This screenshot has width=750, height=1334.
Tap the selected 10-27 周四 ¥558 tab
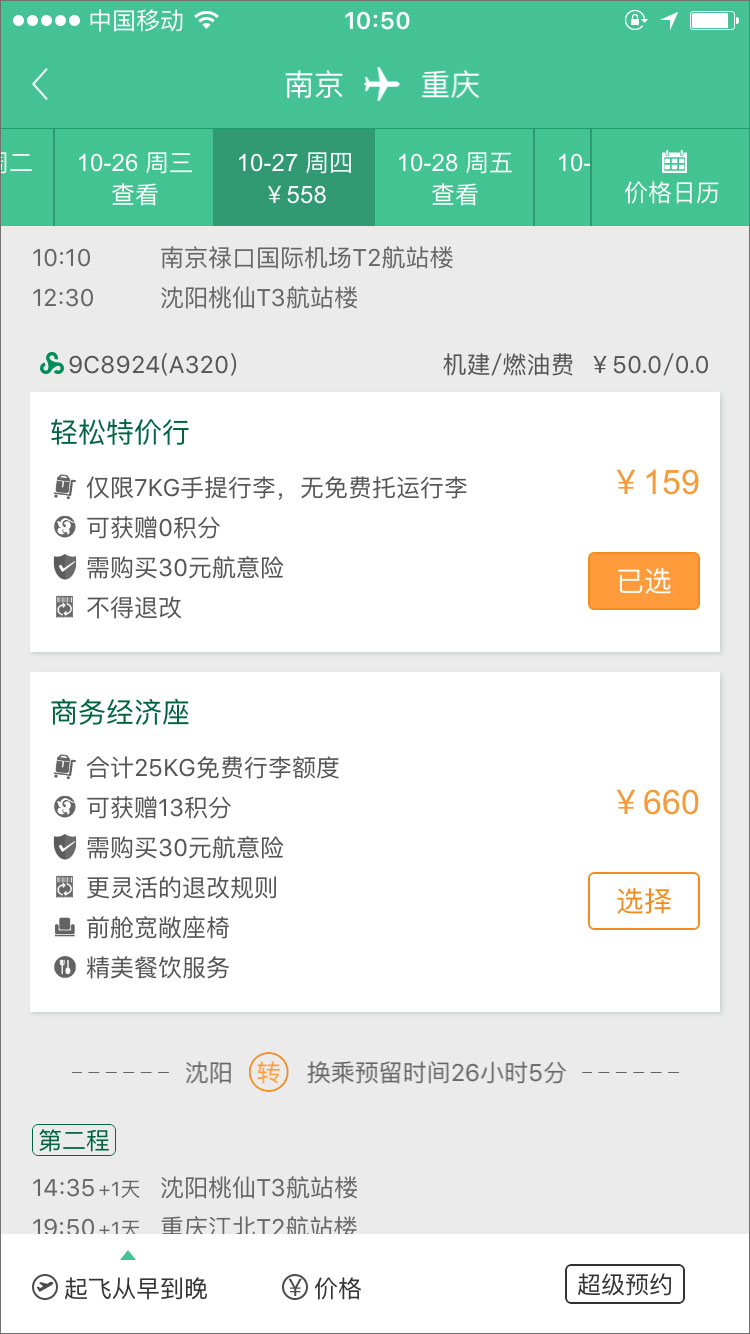pyautogui.click(x=294, y=178)
